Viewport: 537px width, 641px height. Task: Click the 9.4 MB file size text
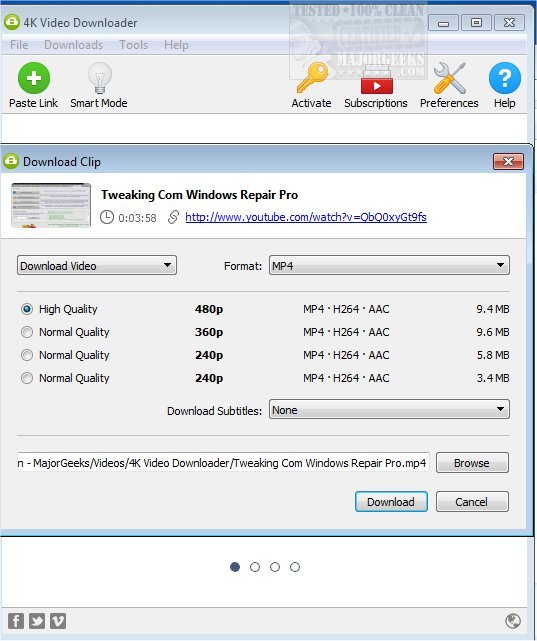pos(493,309)
